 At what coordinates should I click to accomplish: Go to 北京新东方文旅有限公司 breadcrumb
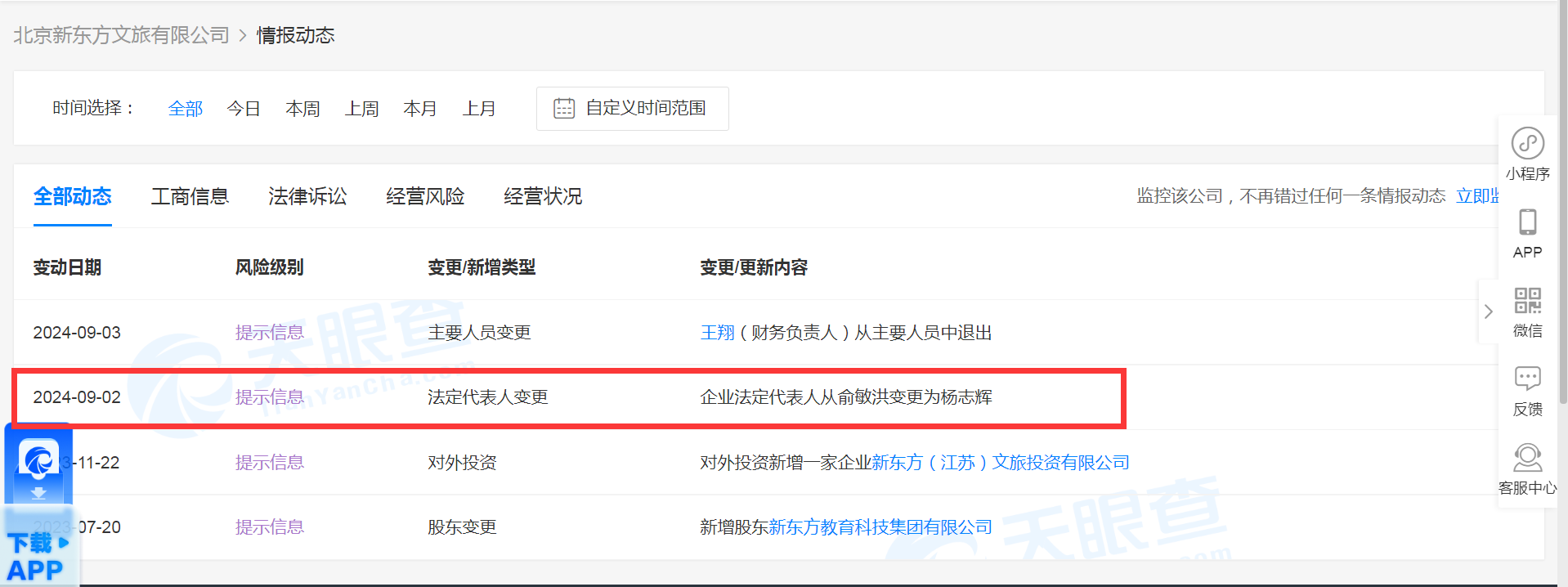click(121, 35)
